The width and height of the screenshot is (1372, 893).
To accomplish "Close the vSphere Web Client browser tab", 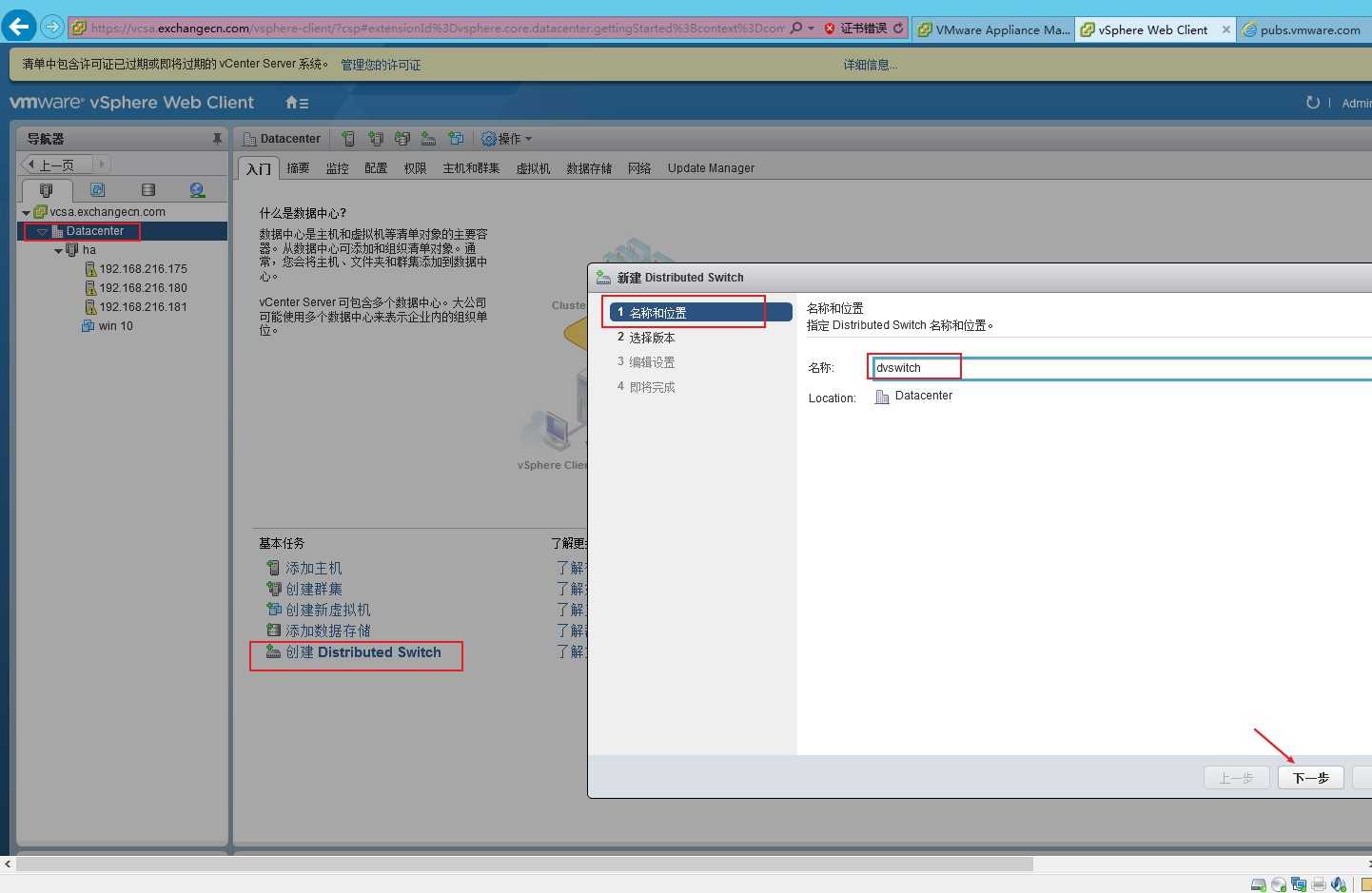I will [x=1225, y=29].
